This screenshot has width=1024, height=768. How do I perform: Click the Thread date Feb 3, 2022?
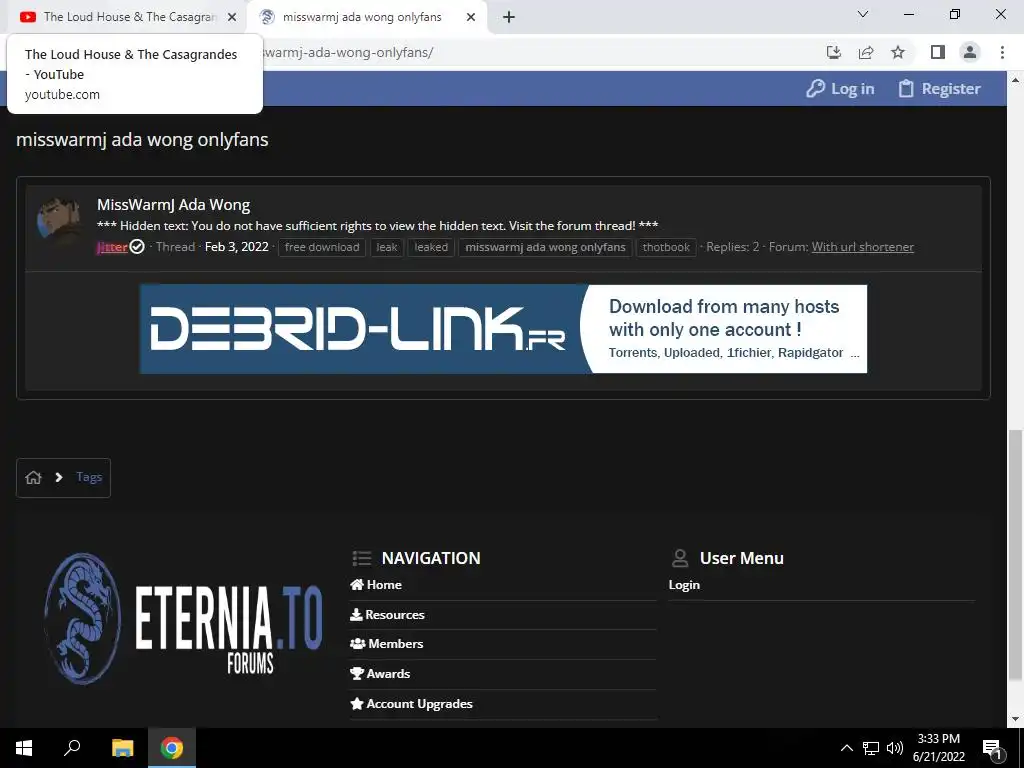(x=236, y=247)
